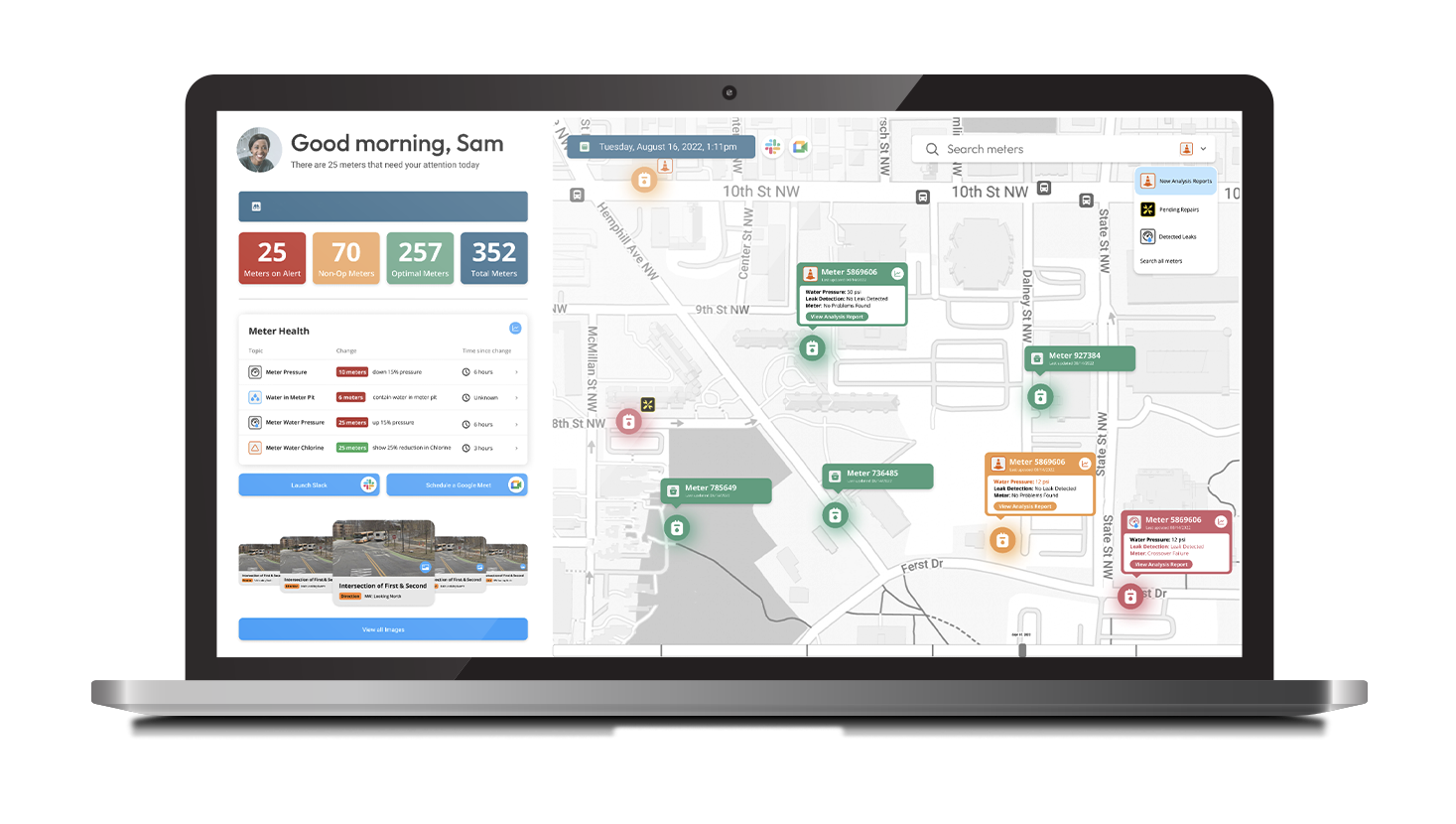1456x824 pixels.
Task: Click View Analysis Report on red meter card
Action: click(x=1161, y=564)
